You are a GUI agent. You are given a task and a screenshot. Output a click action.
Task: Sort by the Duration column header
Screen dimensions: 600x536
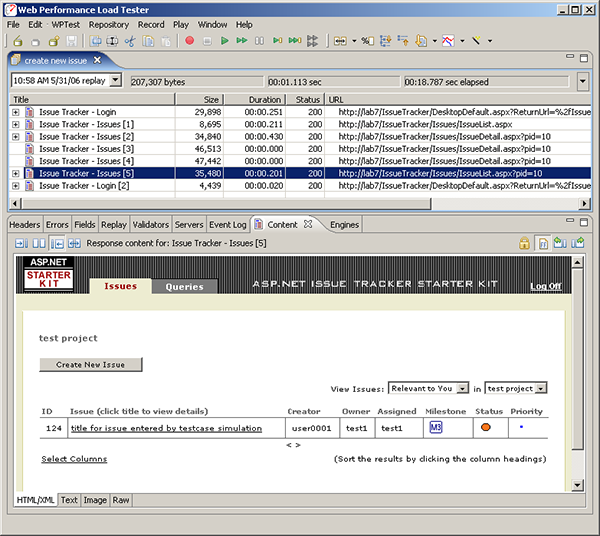click(x=255, y=99)
